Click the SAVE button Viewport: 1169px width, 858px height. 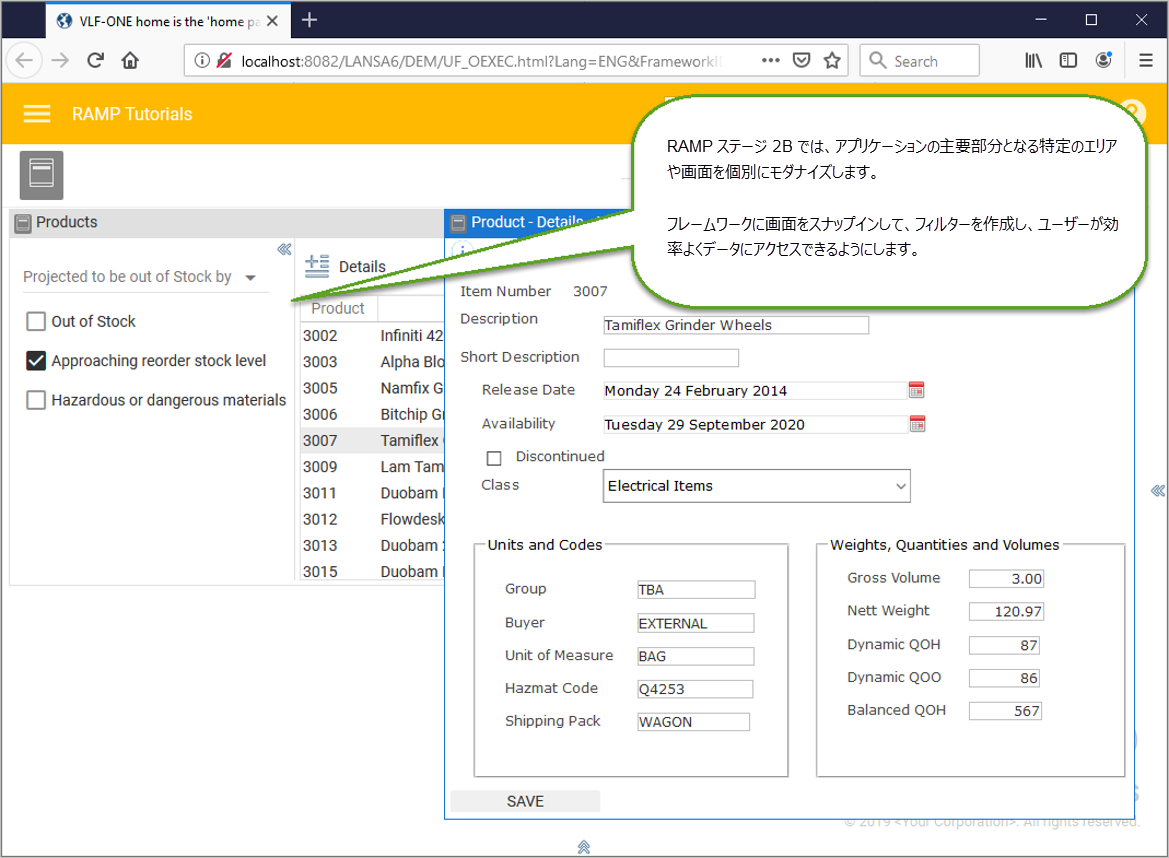(526, 801)
